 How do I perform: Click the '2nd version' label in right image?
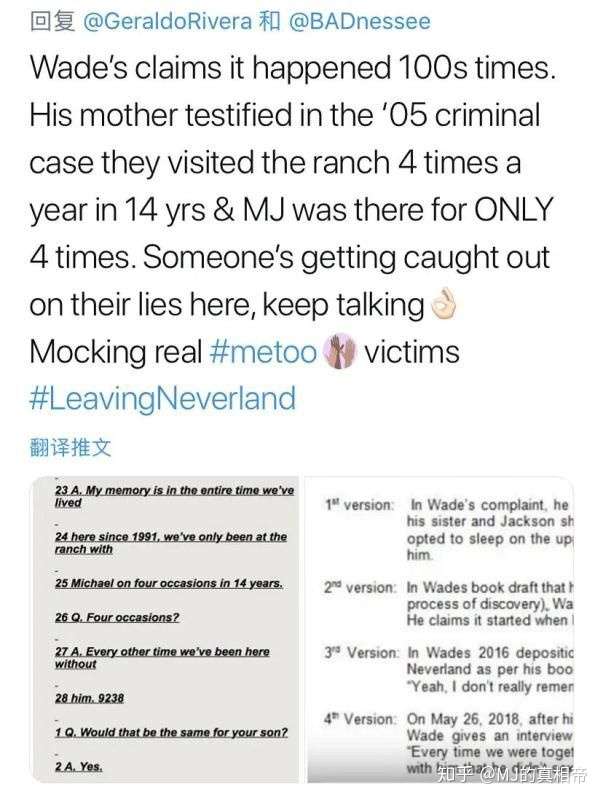360,587
